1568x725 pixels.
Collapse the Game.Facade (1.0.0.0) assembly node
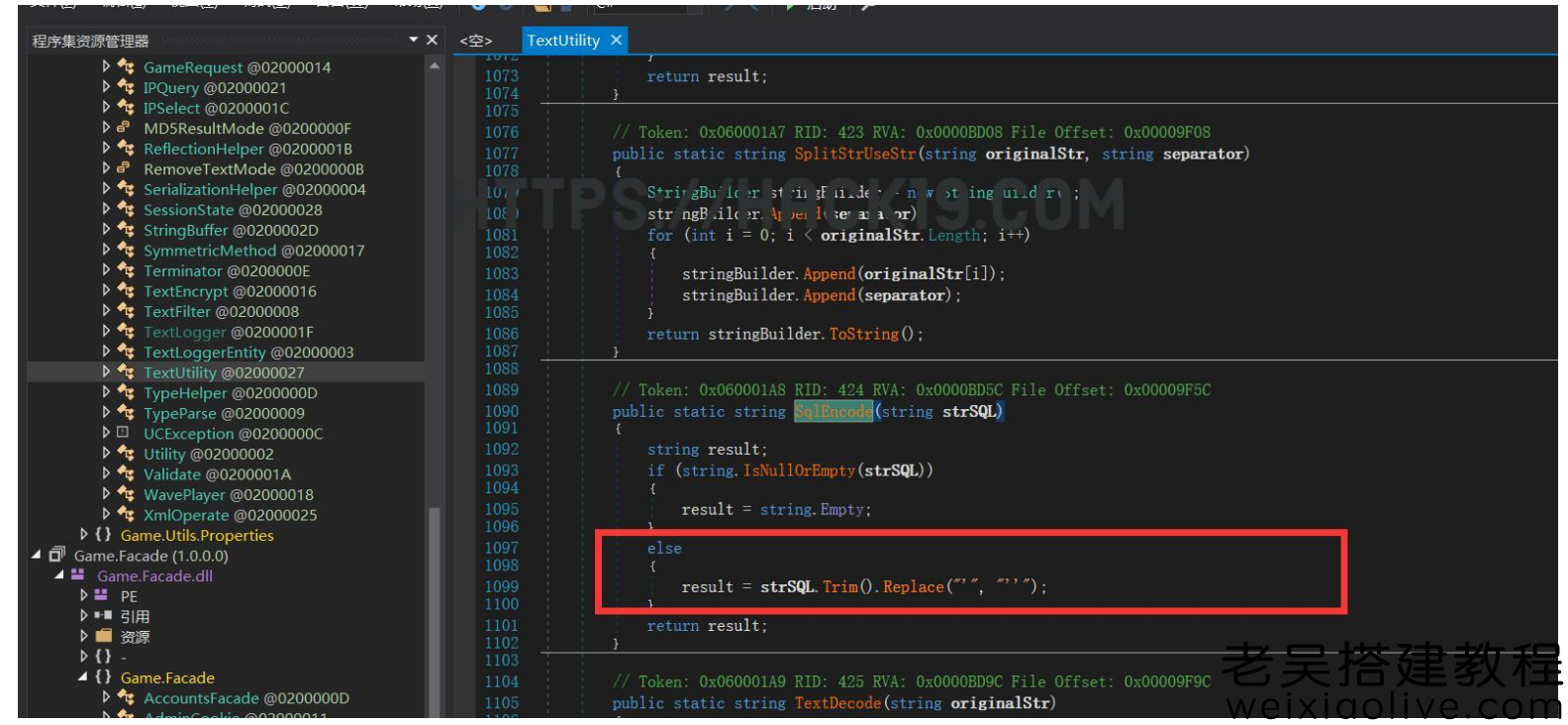point(37,556)
